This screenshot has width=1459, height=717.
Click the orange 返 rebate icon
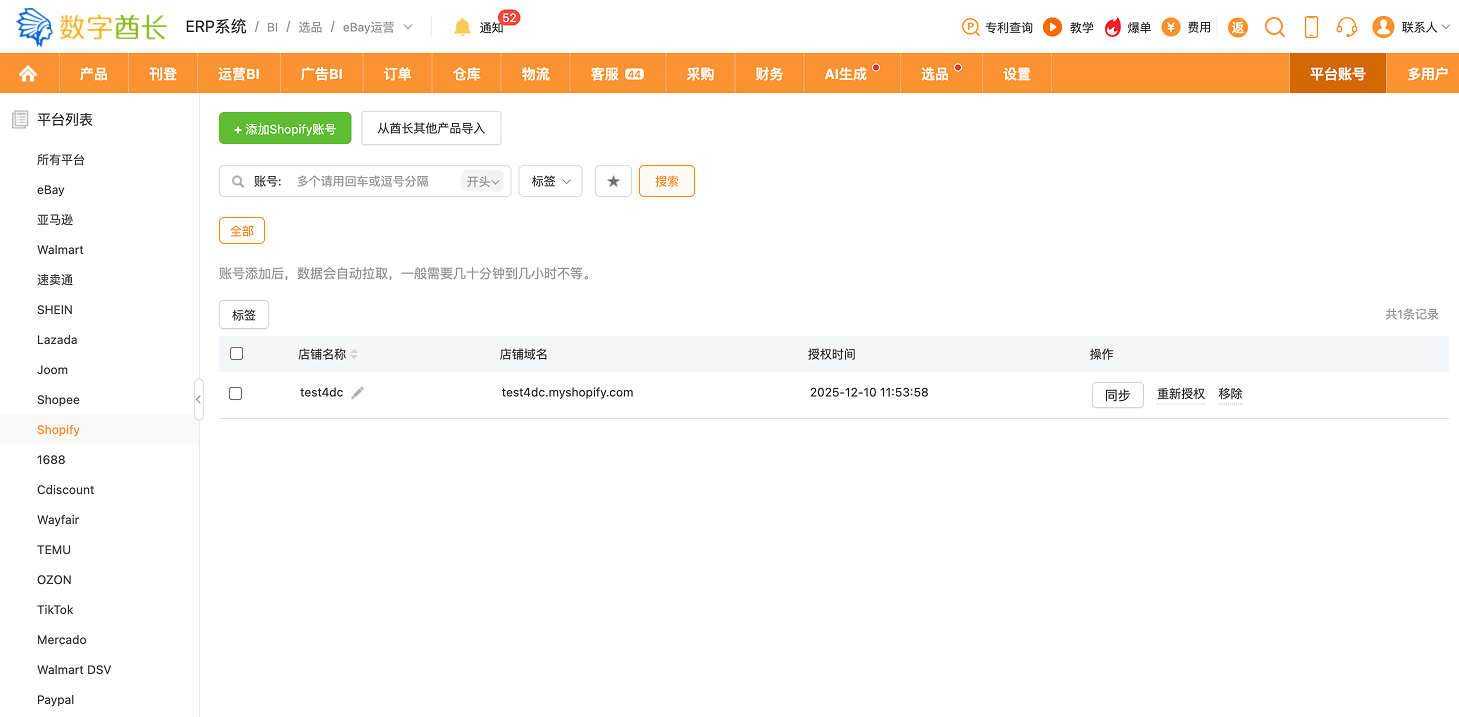[1238, 27]
